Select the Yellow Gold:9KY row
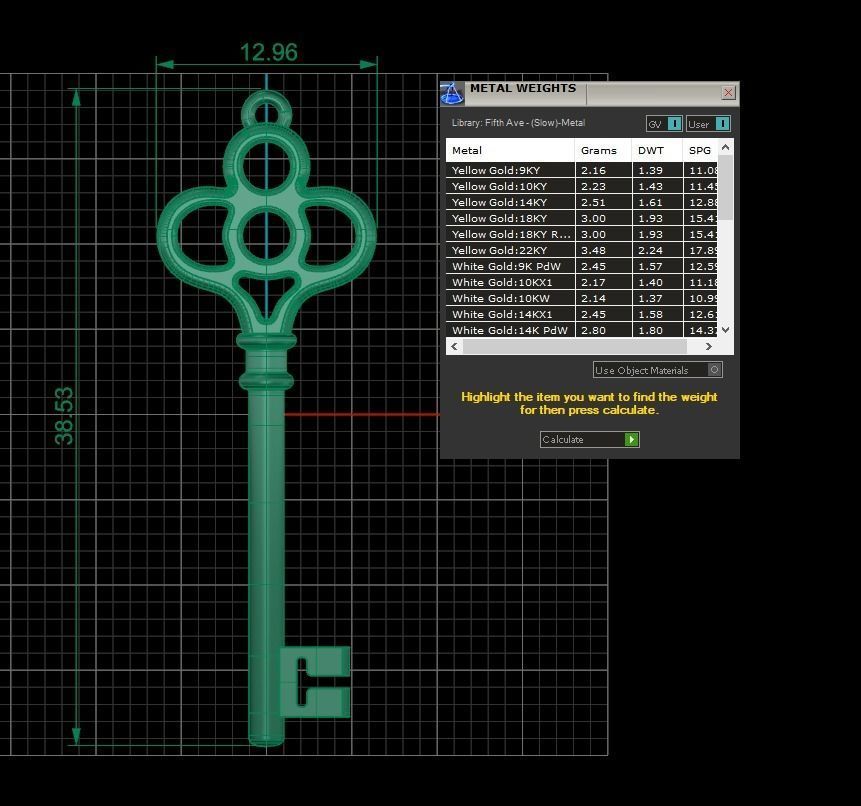 click(582, 170)
